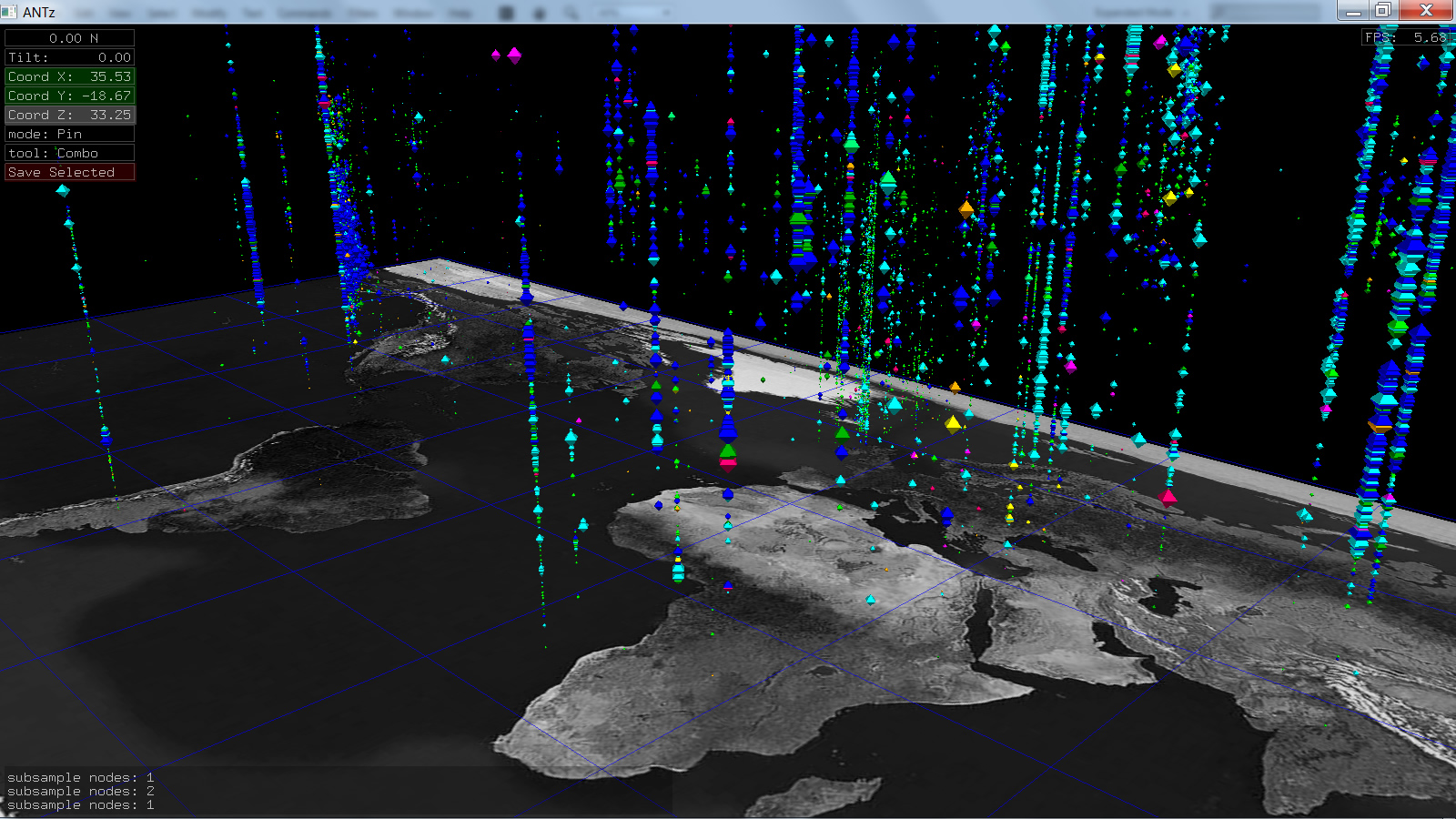
Task: Toggle the Coord Y axis field
Action: click(x=69, y=96)
